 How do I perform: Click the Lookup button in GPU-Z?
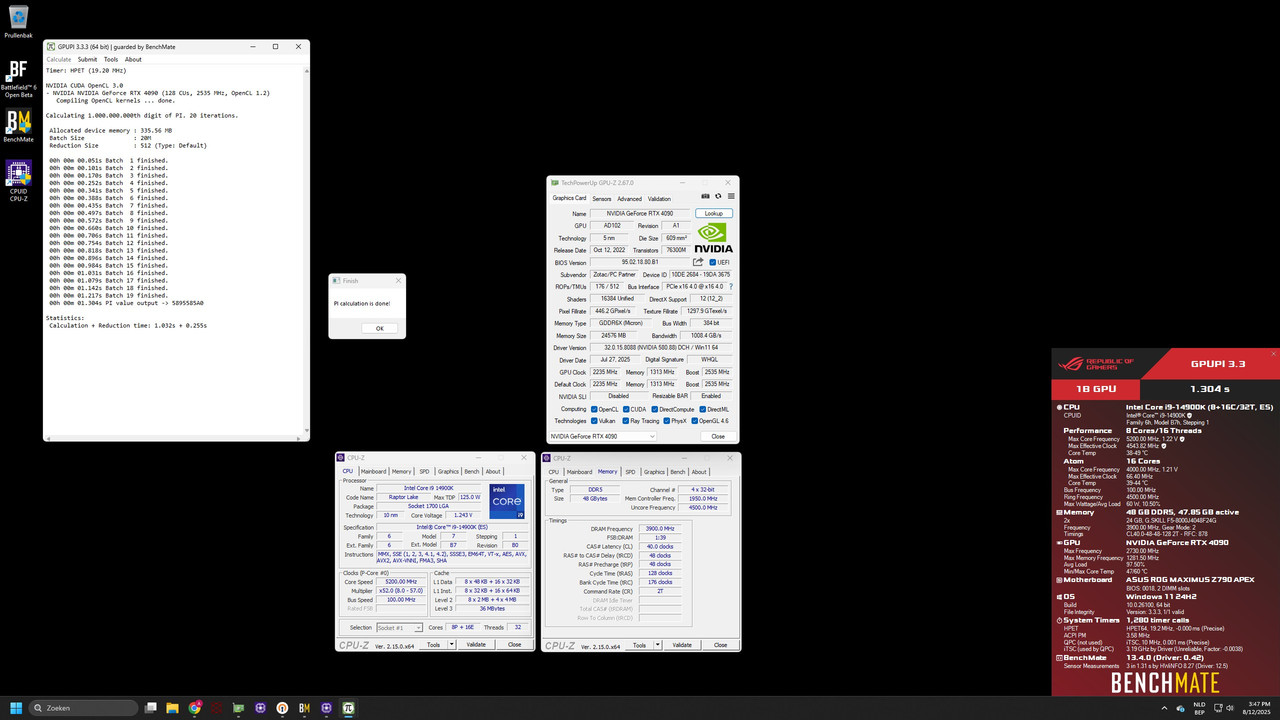pyautogui.click(x=714, y=214)
